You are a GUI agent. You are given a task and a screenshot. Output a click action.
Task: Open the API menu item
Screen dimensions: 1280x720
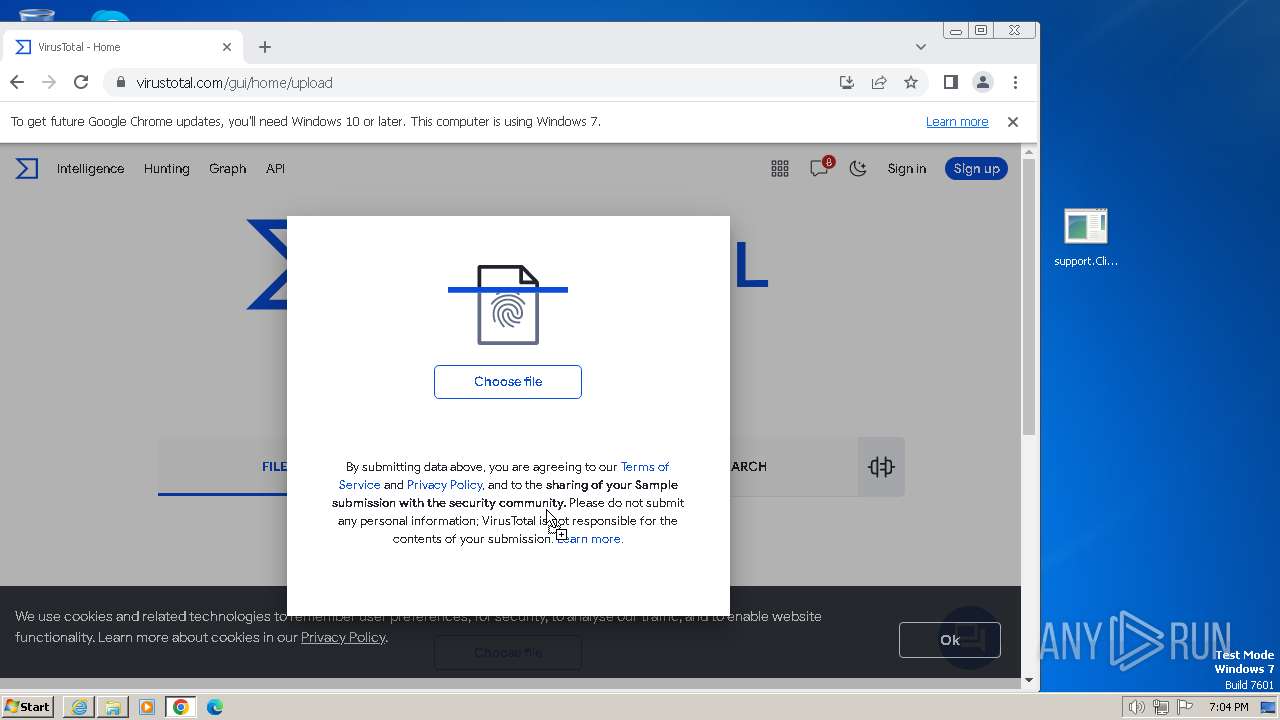tap(275, 169)
